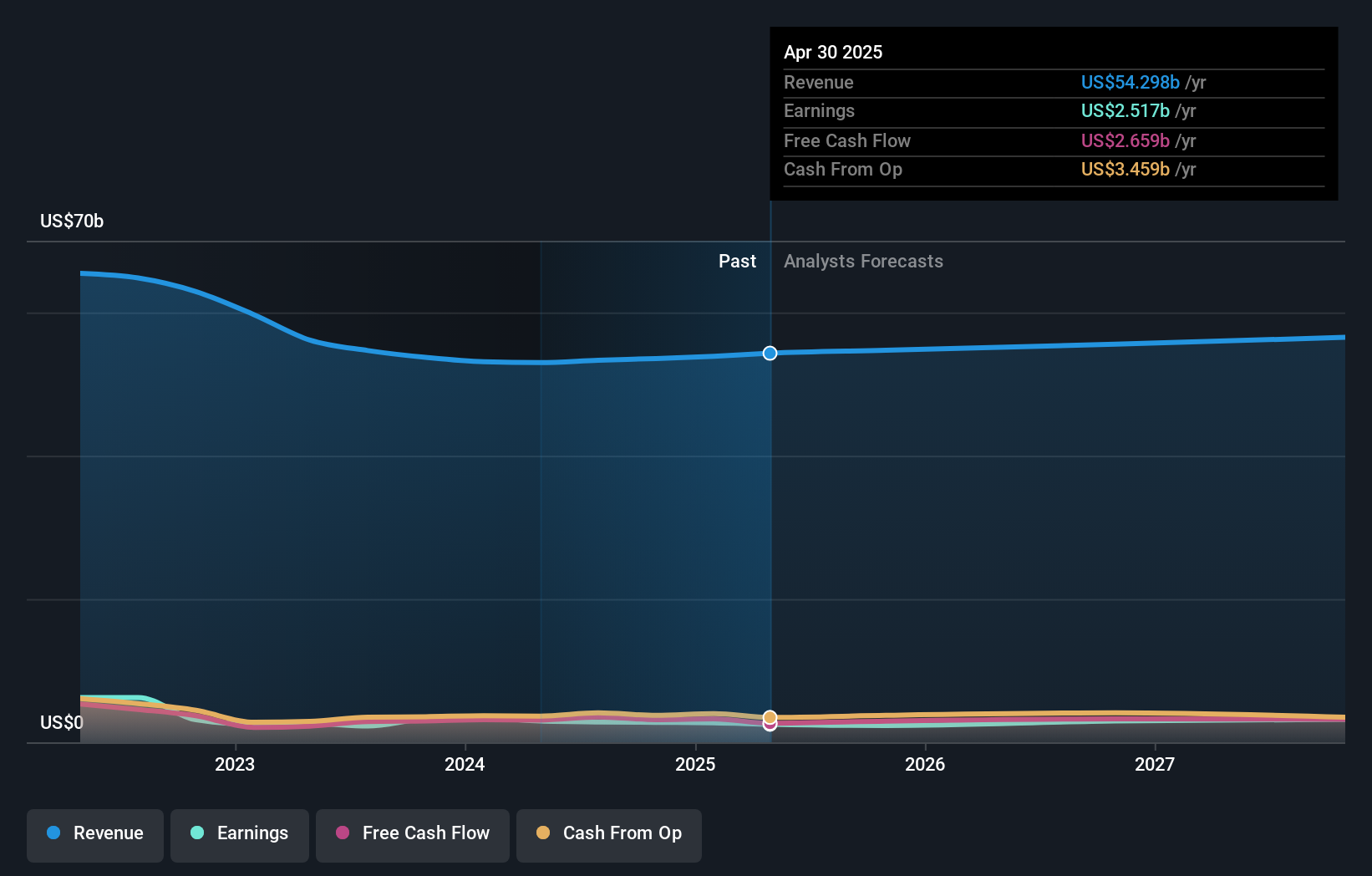Image resolution: width=1372 pixels, height=876 pixels.
Task: Toggle the Earnings legend button
Action: [x=240, y=835]
